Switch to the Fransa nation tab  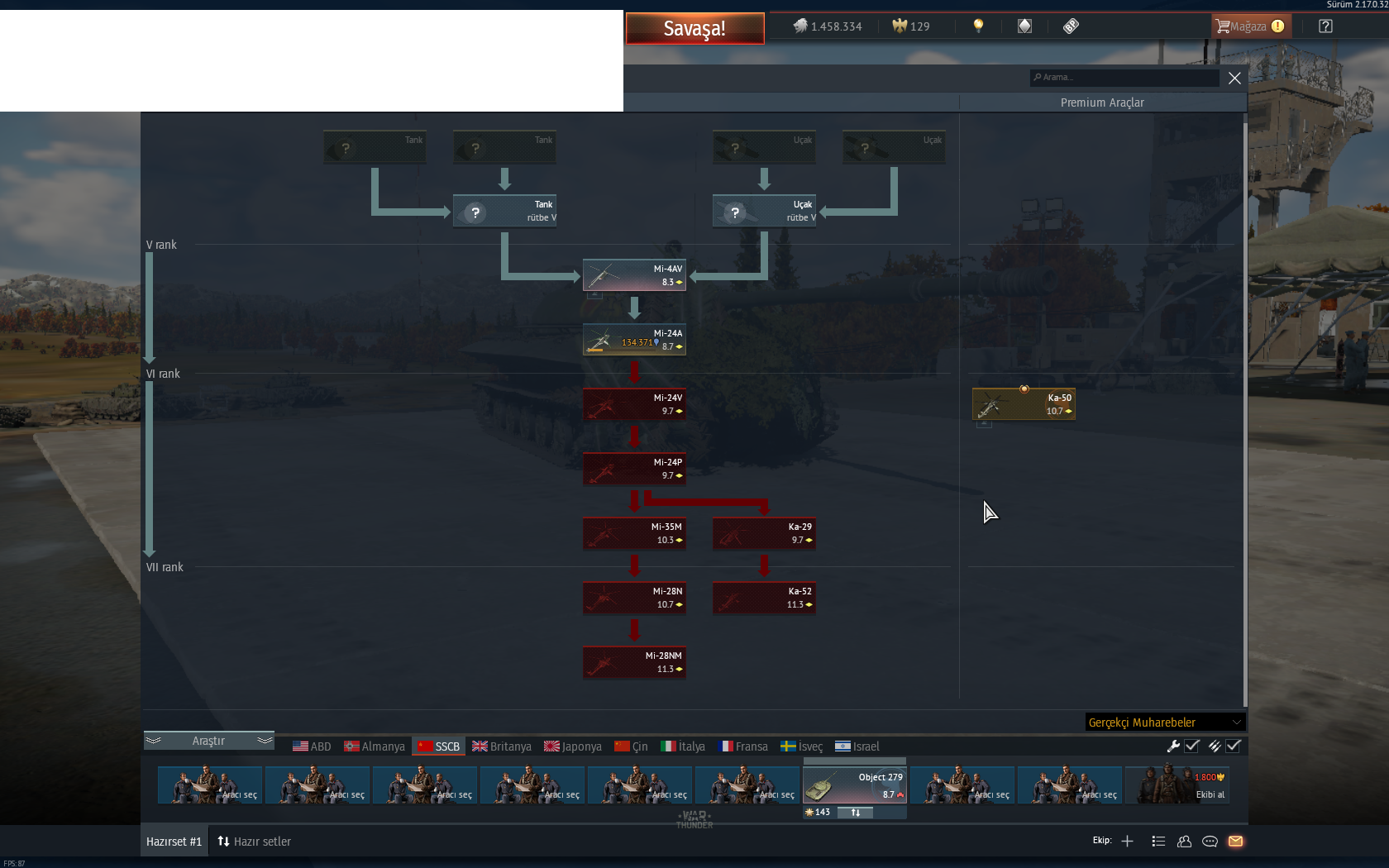(x=743, y=746)
